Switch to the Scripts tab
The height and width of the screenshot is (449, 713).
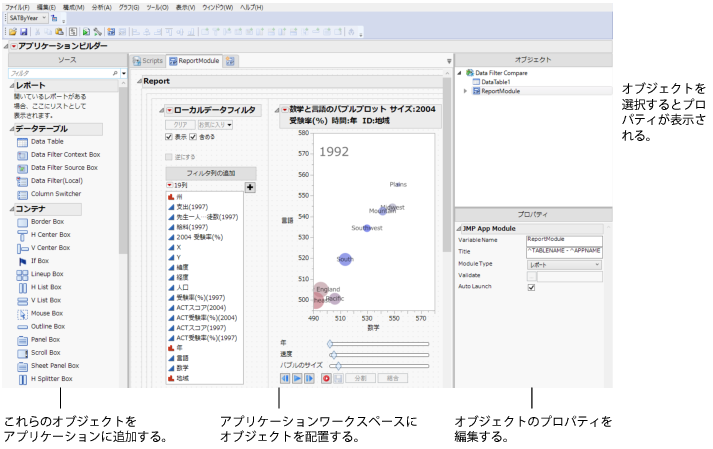[x=148, y=61]
